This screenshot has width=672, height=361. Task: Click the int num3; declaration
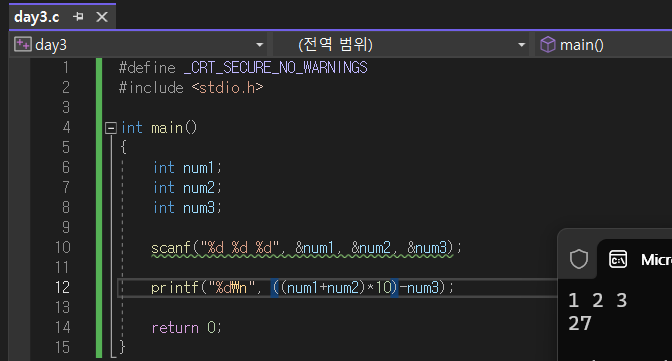click(187, 208)
